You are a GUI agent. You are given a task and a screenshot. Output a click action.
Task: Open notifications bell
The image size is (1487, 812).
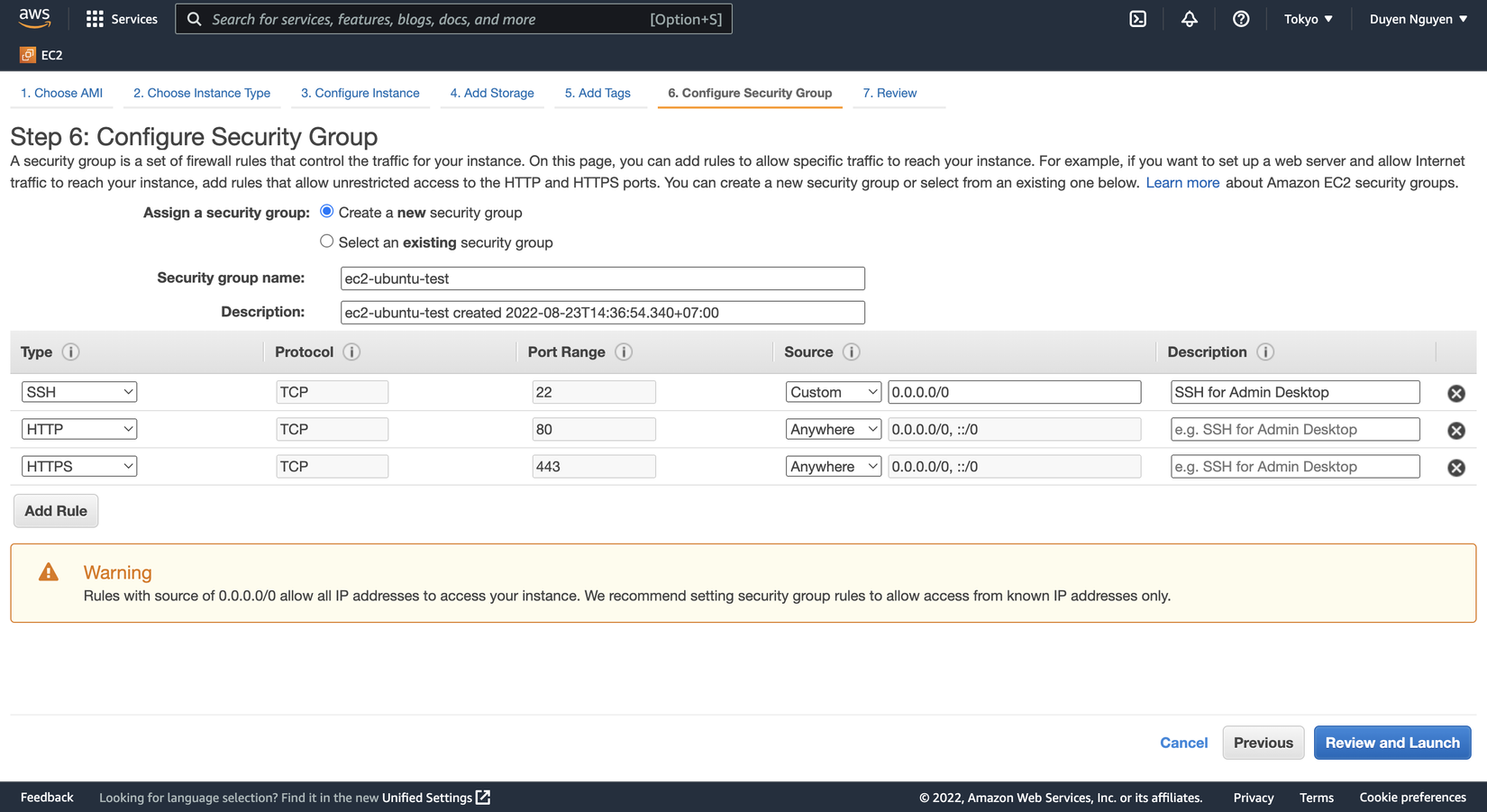(1190, 19)
